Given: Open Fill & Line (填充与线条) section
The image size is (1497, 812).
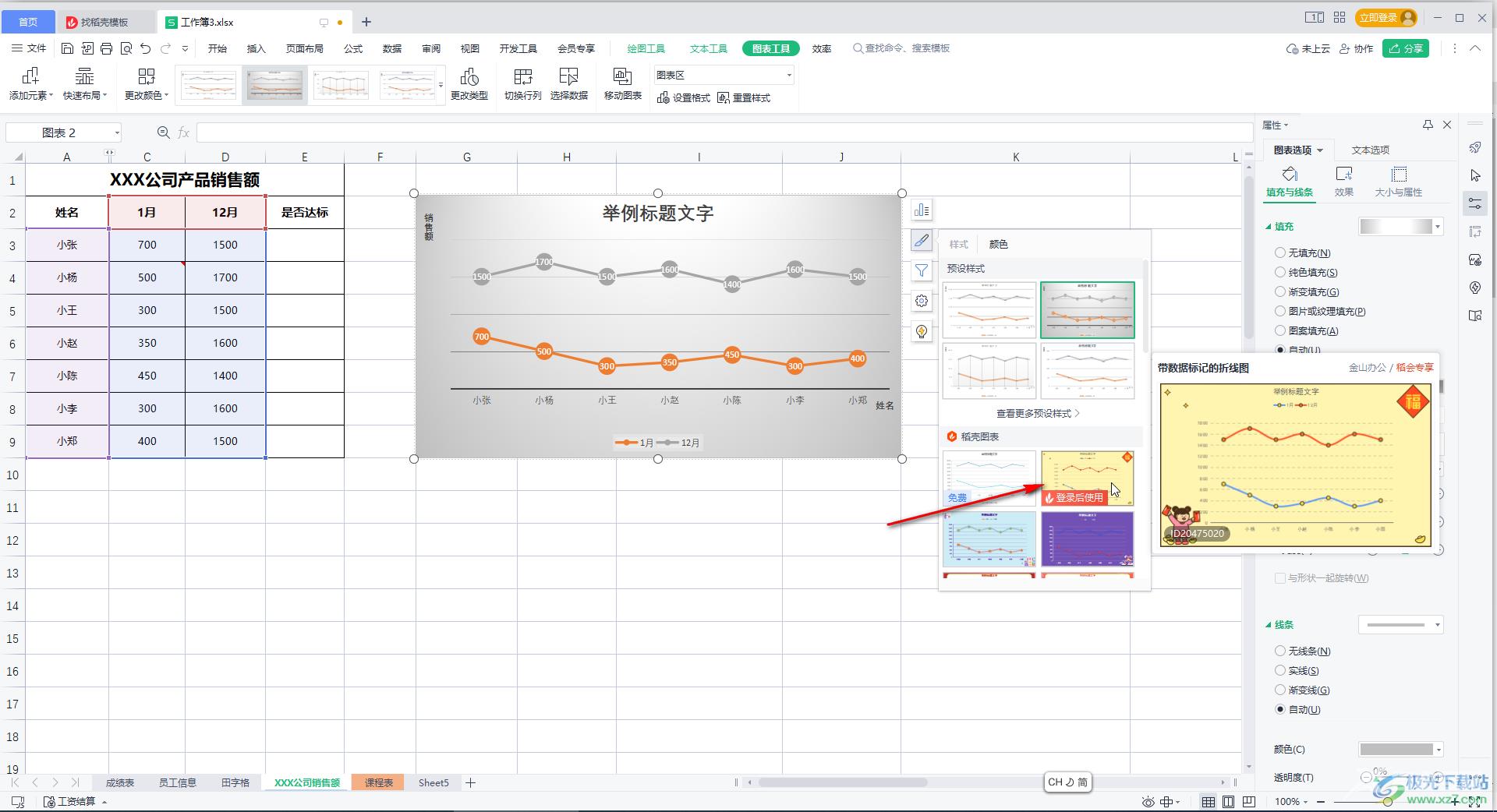Looking at the screenshot, I should pyautogui.click(x=1290, y=182).
